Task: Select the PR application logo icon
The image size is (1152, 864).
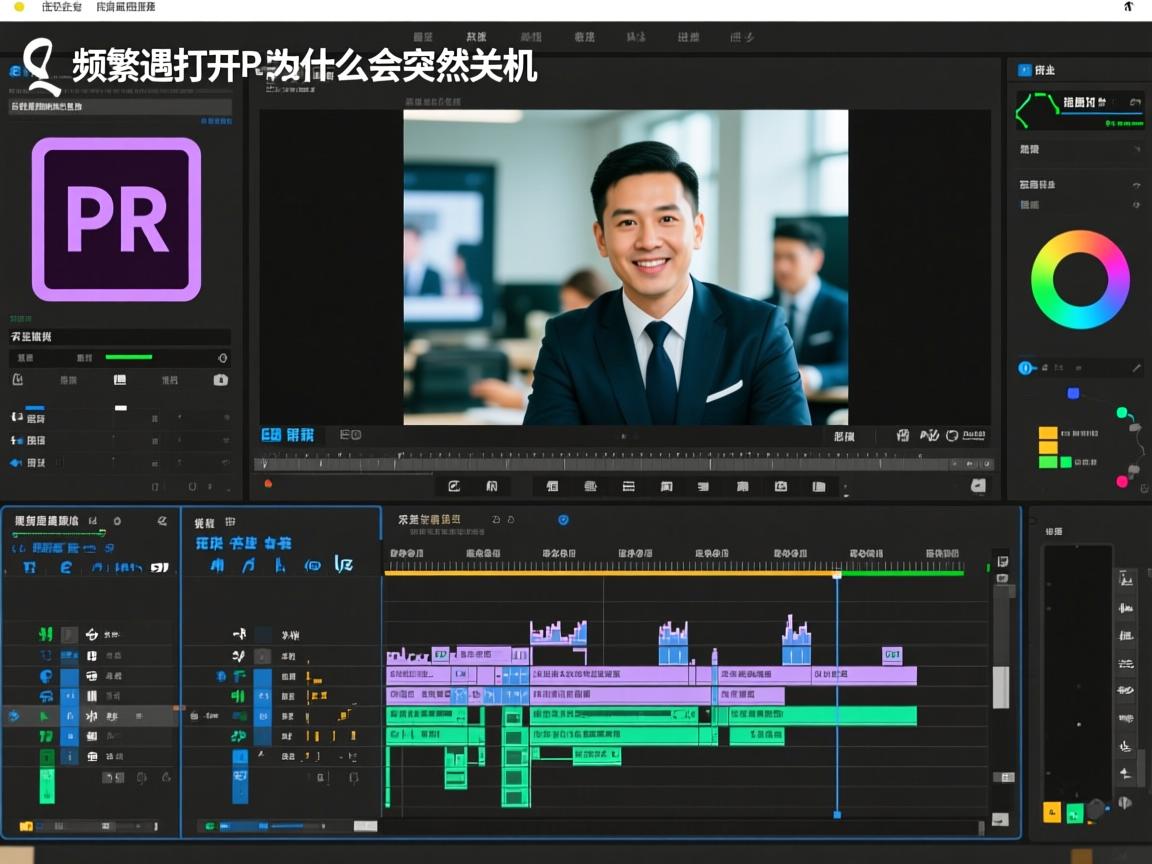Action: (115, 220)
